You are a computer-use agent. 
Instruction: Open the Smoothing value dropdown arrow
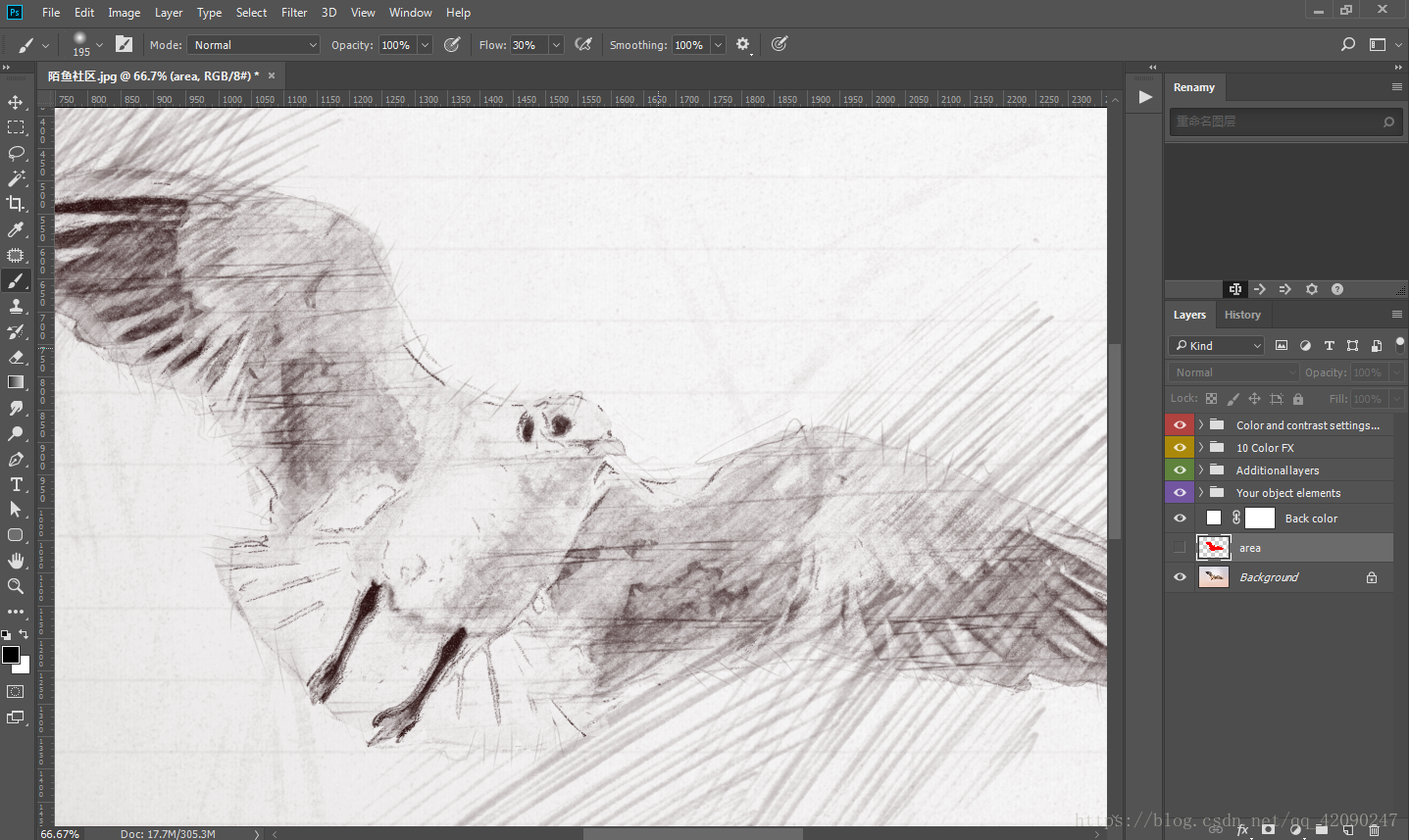(x=718, y=45)
